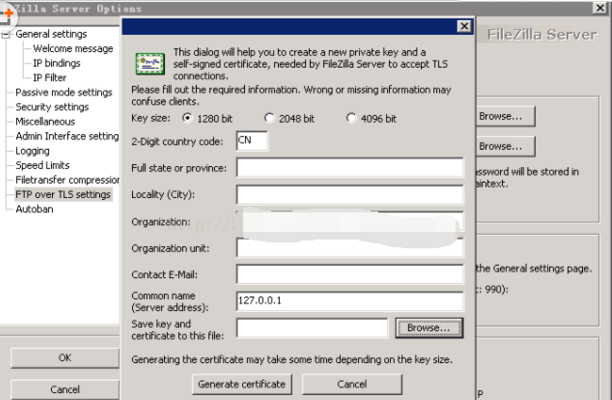612x400 pixels.
Task: Open the Autoban settings page
Action: pyautogui.click(x=34, y=209)
